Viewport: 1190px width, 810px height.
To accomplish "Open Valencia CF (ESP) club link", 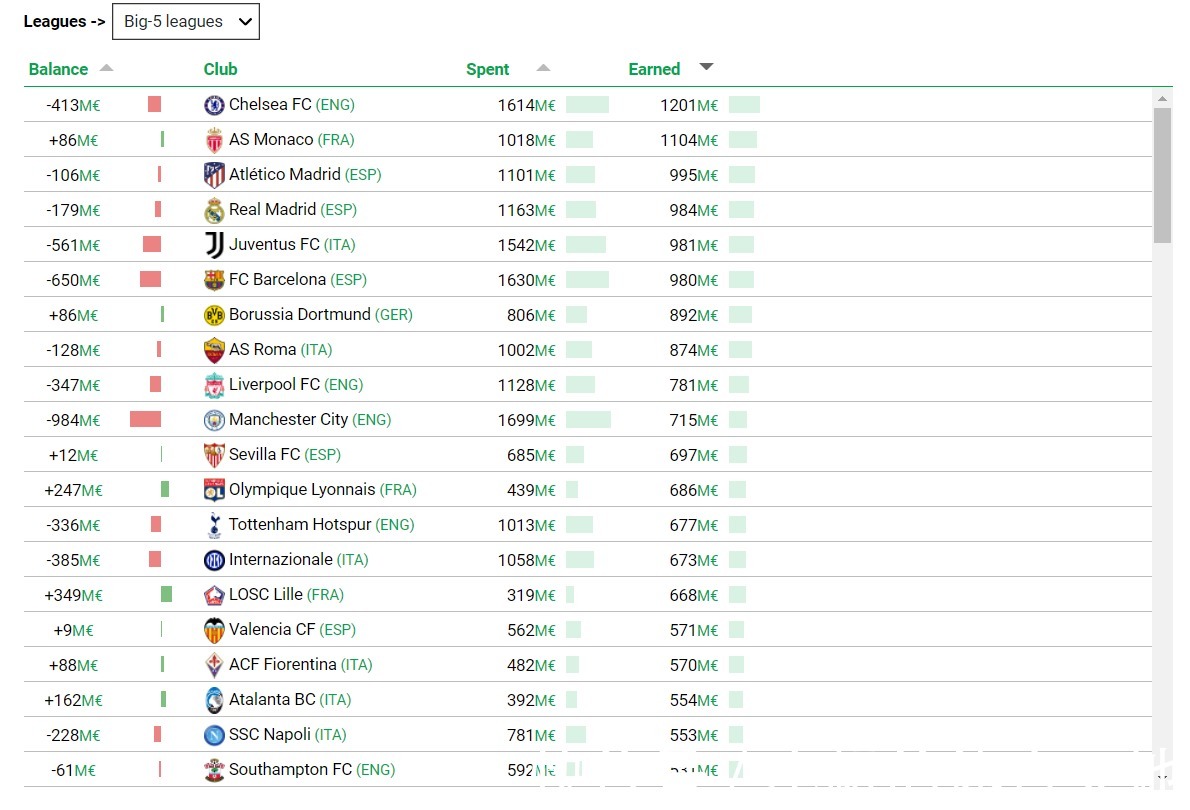I will pos(292,629).
